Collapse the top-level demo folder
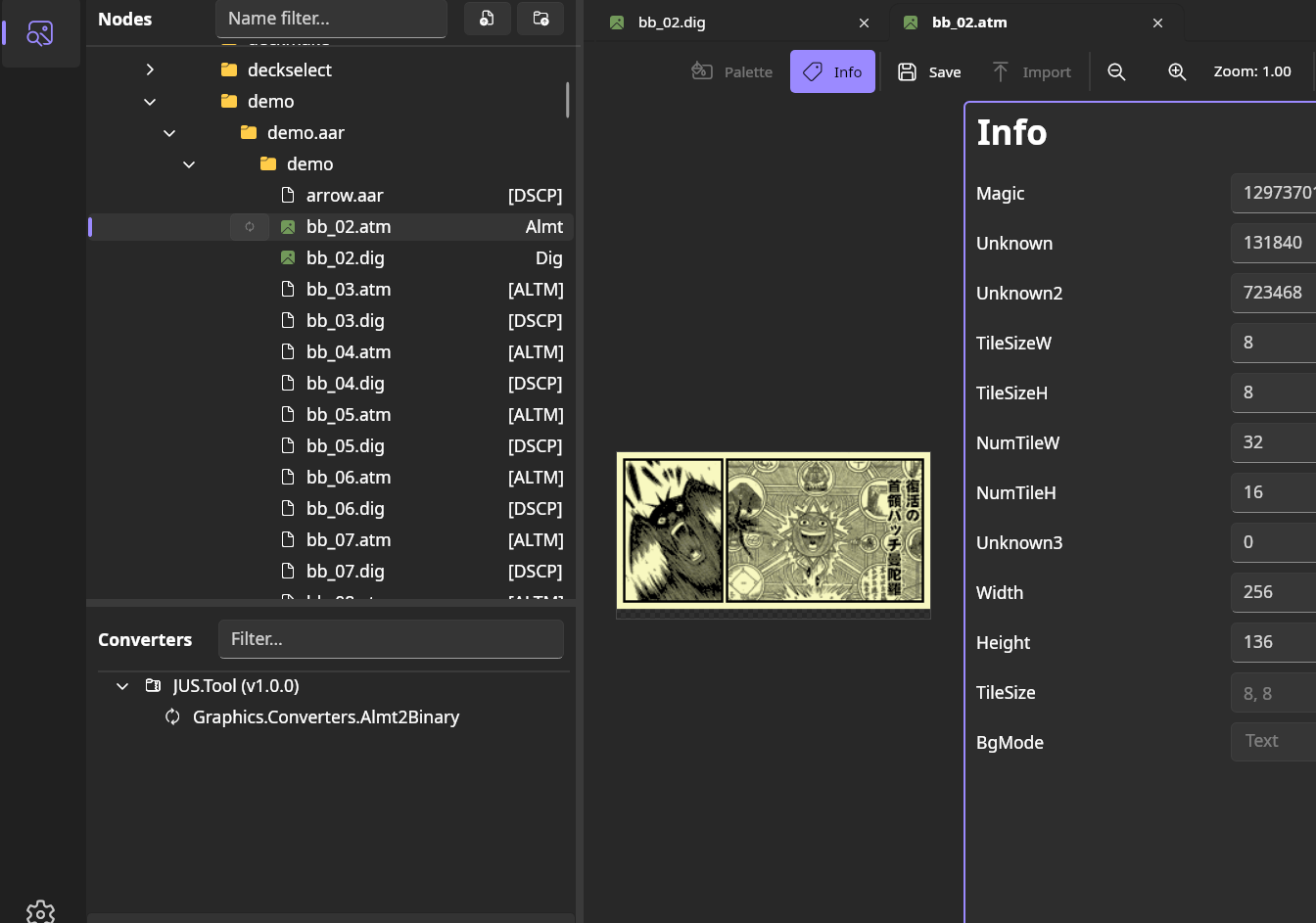 (150, 102)
